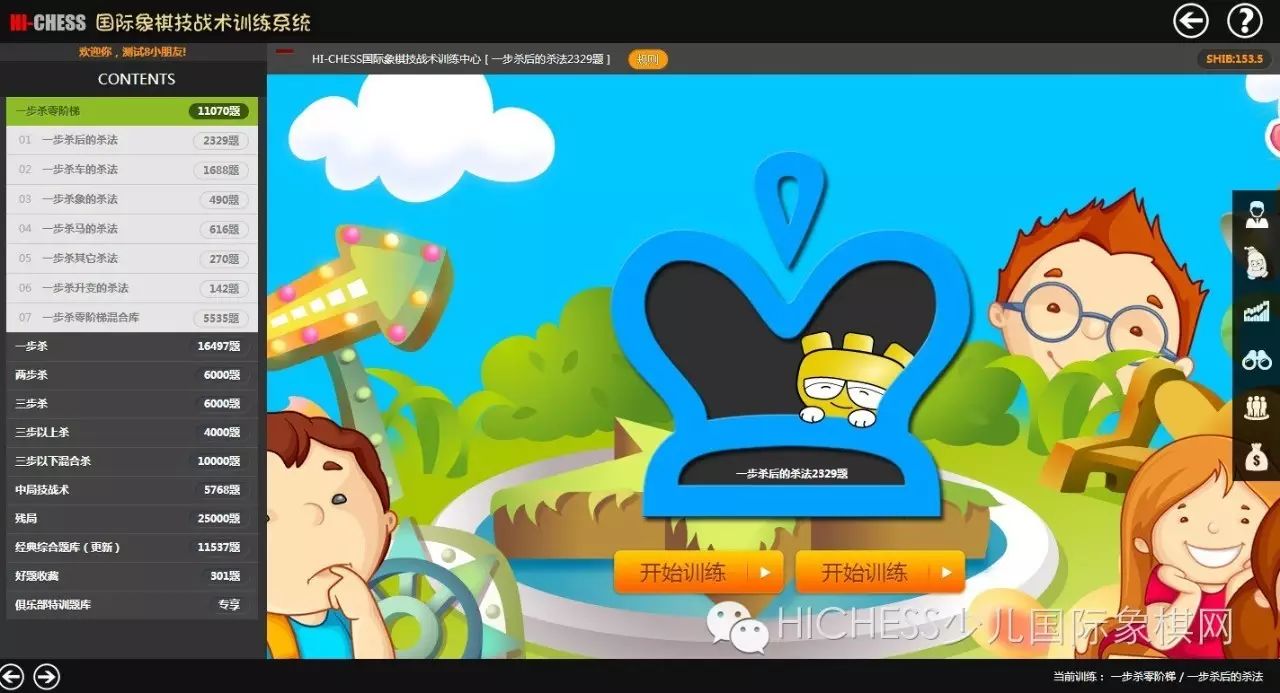
Task: Click the 欢迎你 welcome message text
Action: click(x=132, y=52)
